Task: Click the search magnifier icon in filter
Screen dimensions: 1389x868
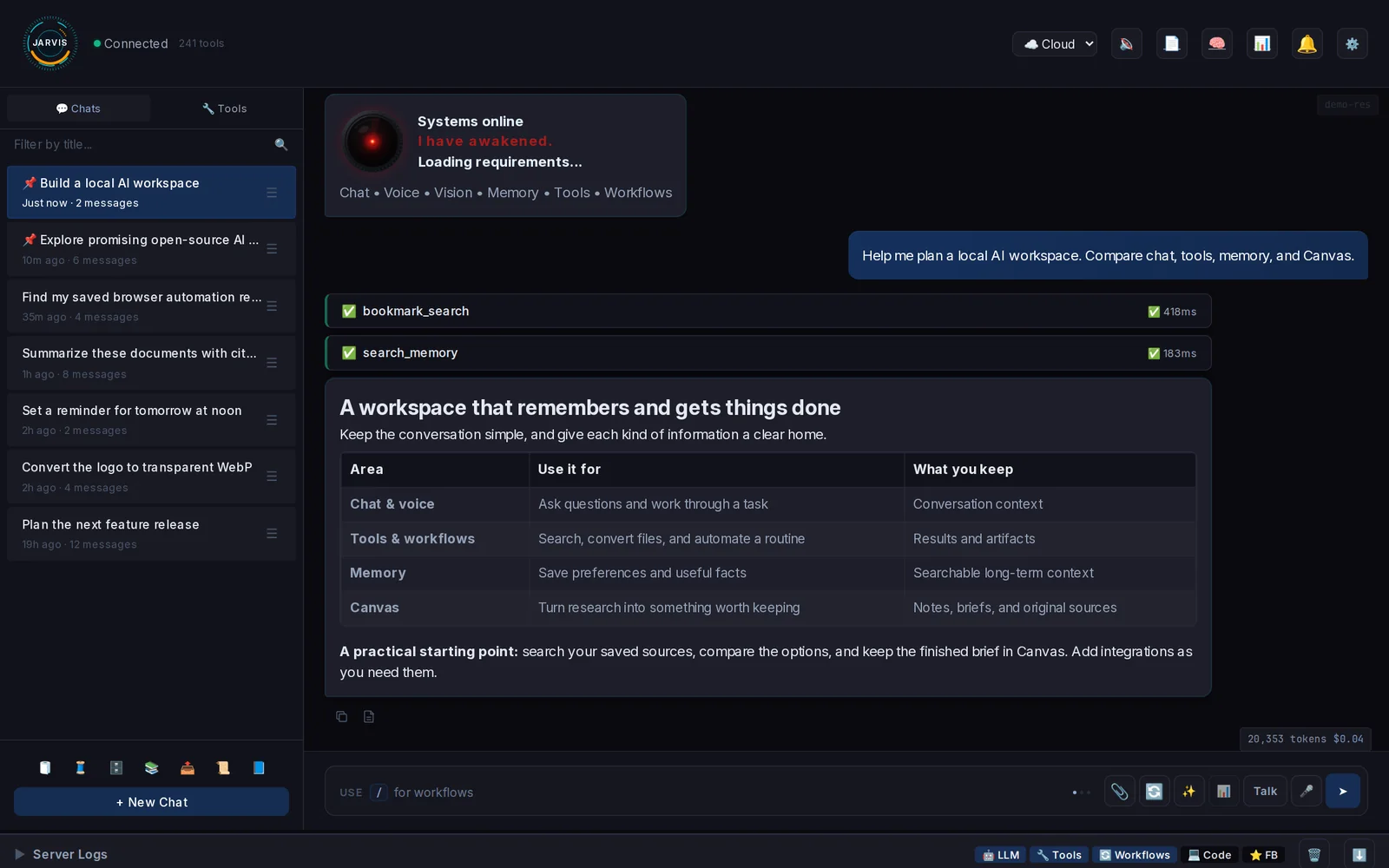Action: [x=280, y=144]
